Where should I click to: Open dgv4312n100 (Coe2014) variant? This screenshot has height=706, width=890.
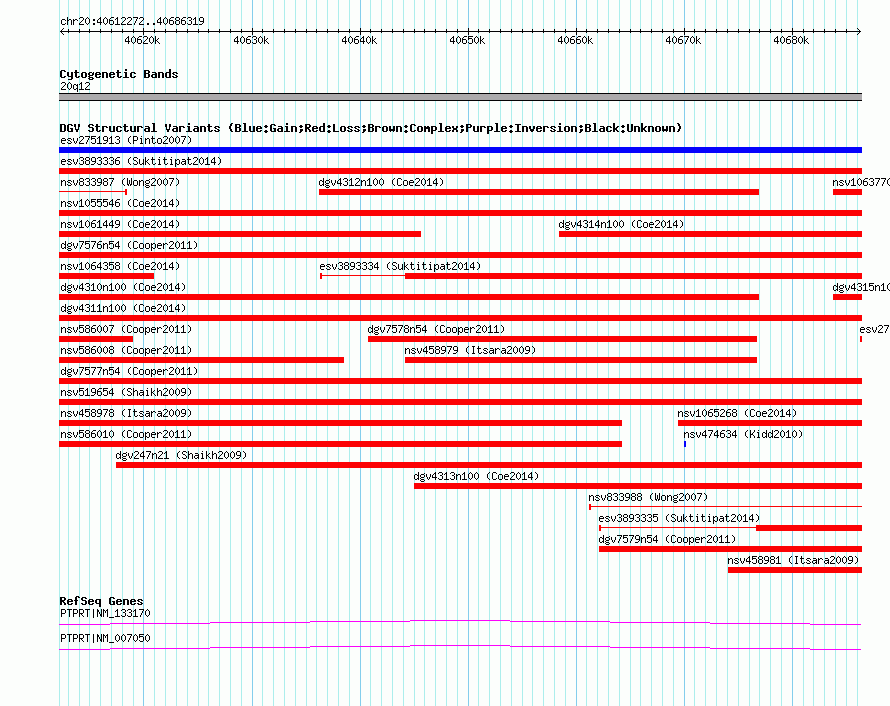[381, 182]
